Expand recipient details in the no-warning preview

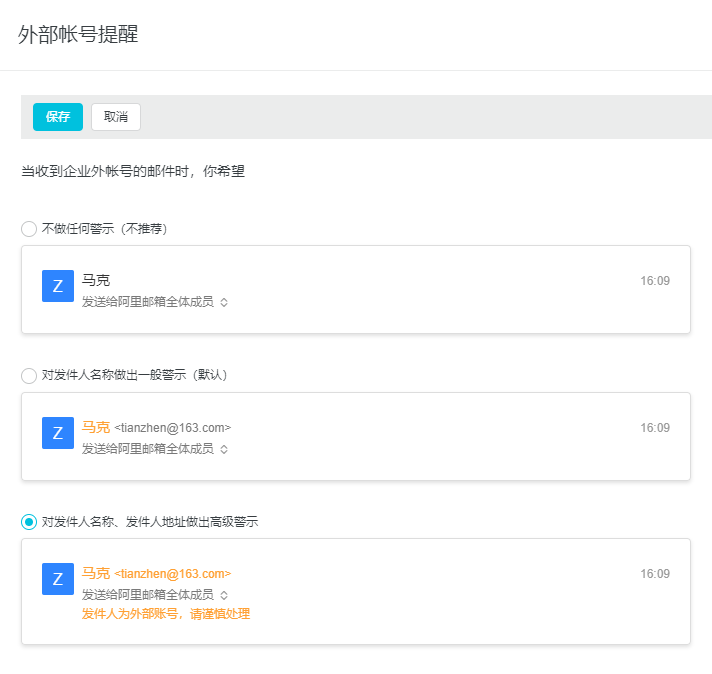point(224,302)
